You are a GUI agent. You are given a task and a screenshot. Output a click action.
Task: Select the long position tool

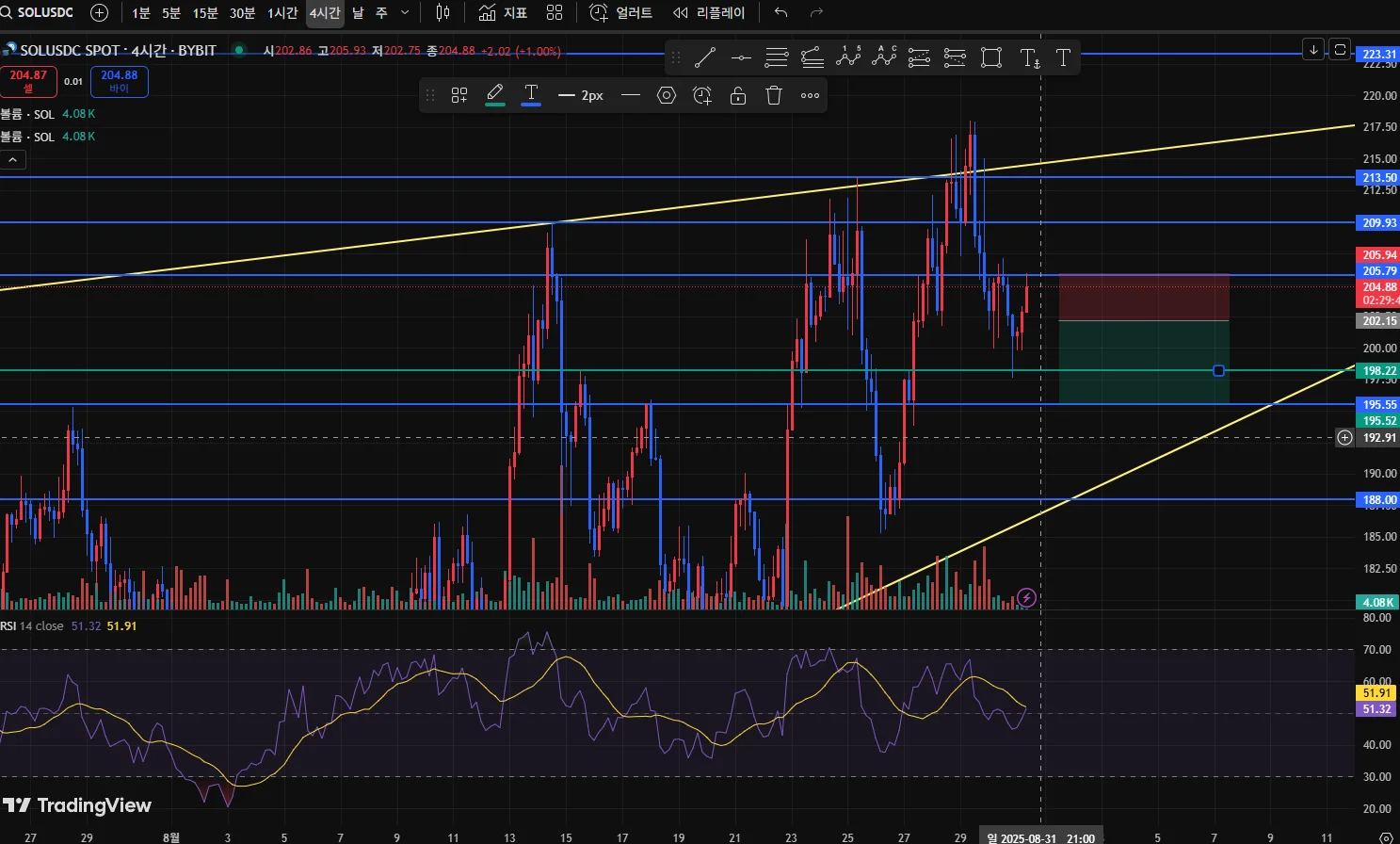(x=920, y=58)
